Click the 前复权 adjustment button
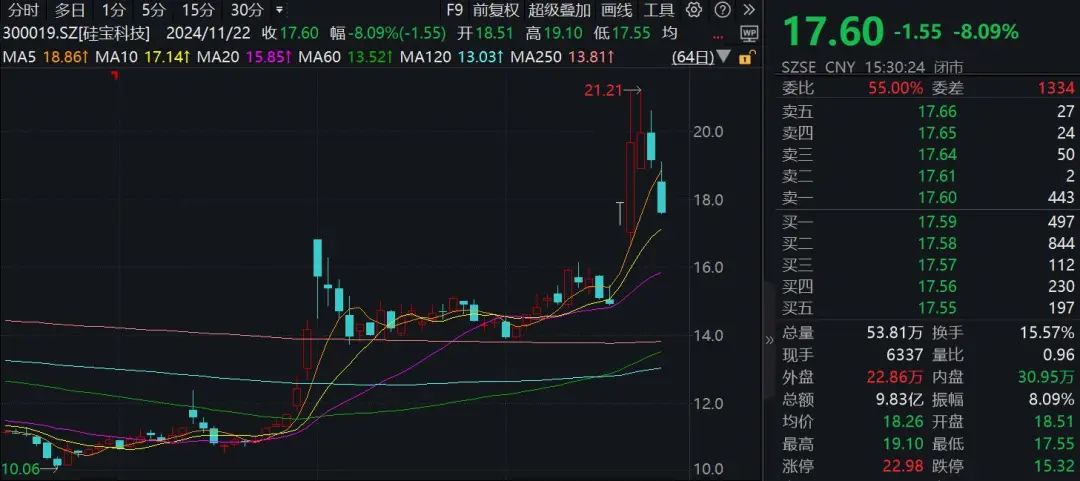Image resolution: width=1080 pixels, height=481 pixels. (x=496, y=10)
